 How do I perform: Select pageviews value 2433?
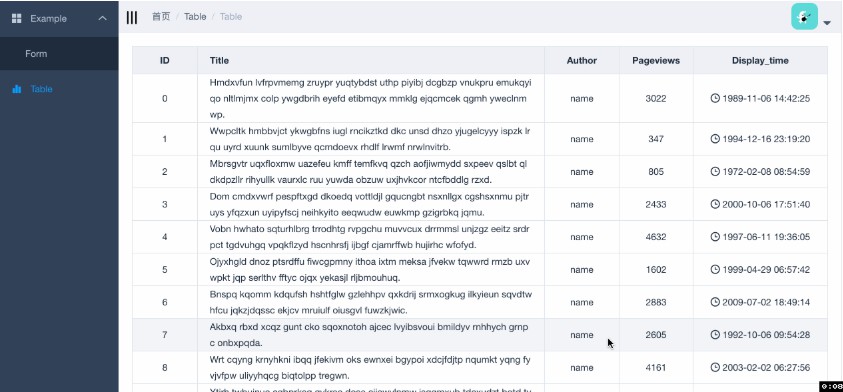click(x=656, y=204)
